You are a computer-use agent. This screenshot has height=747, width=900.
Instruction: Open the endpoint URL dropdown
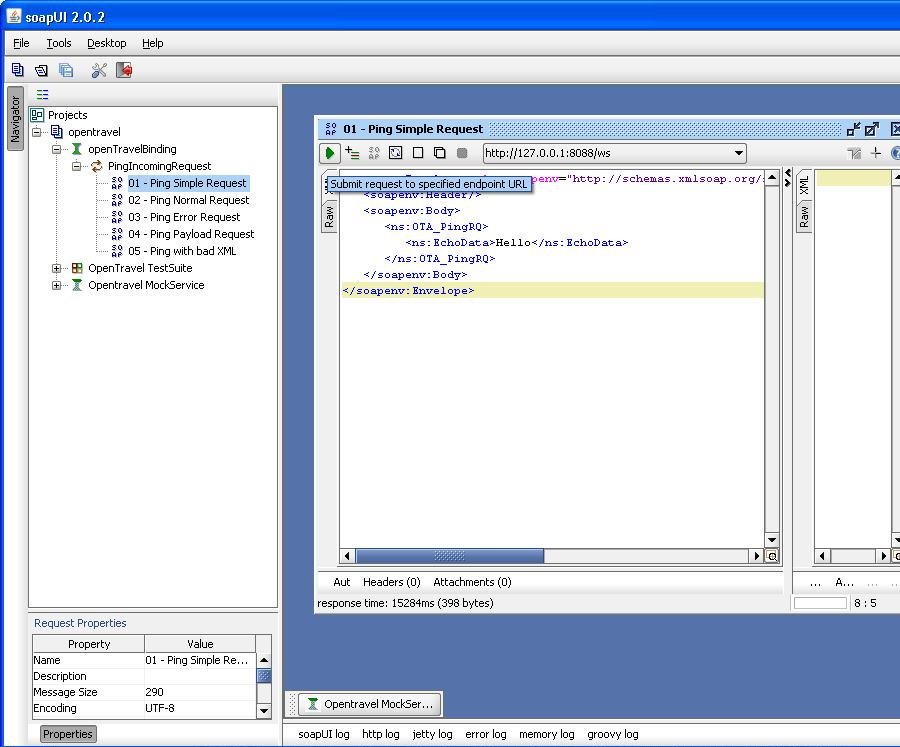coord(739,153)
